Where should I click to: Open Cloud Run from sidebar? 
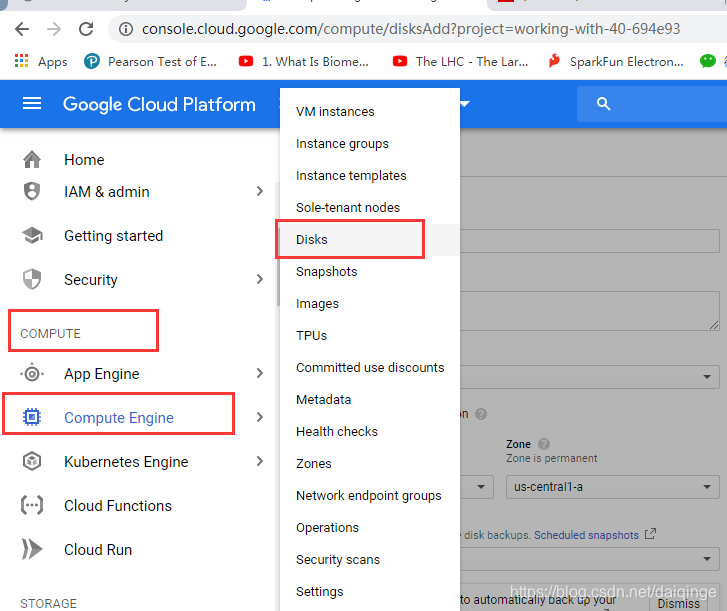coord(98,550)
